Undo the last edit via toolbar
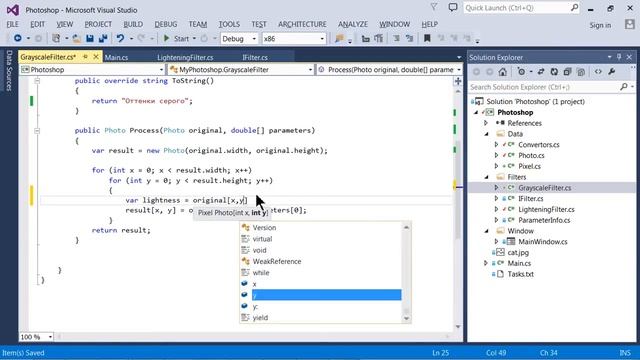 [120, 38]
